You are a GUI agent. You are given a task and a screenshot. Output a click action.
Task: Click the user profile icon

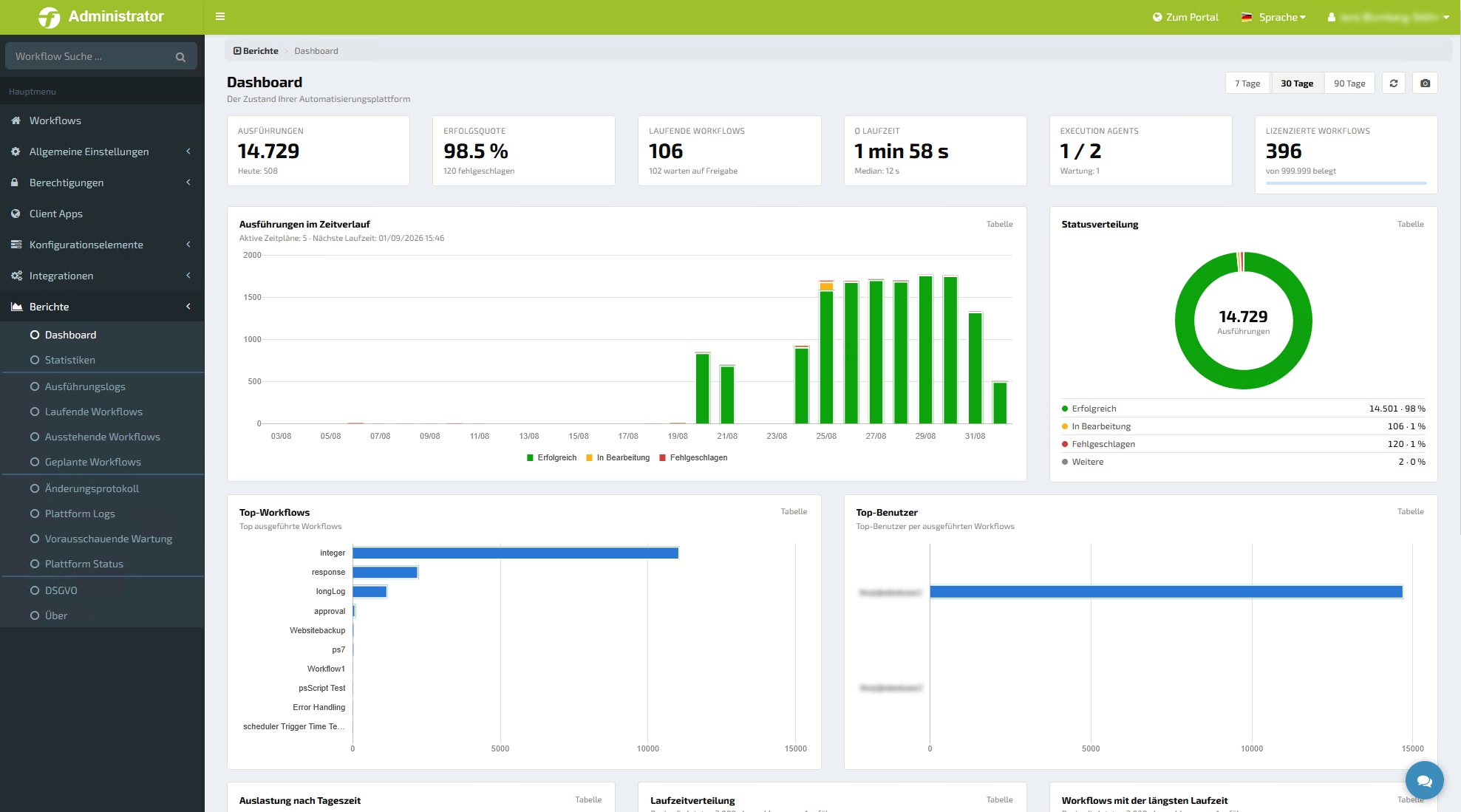click(1332, 17)
